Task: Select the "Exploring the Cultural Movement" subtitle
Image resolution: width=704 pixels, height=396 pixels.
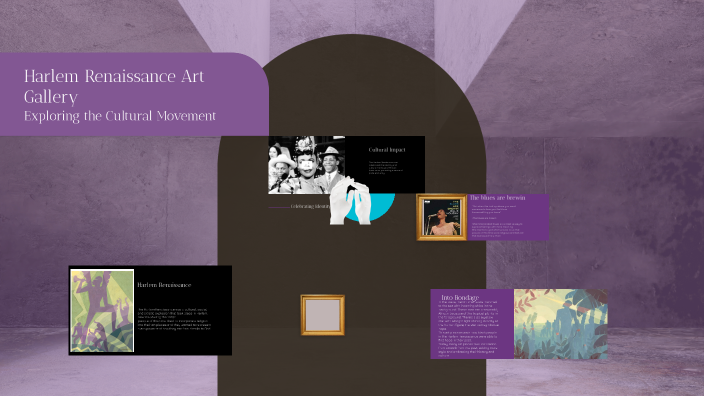Action: tap(120, 116)
